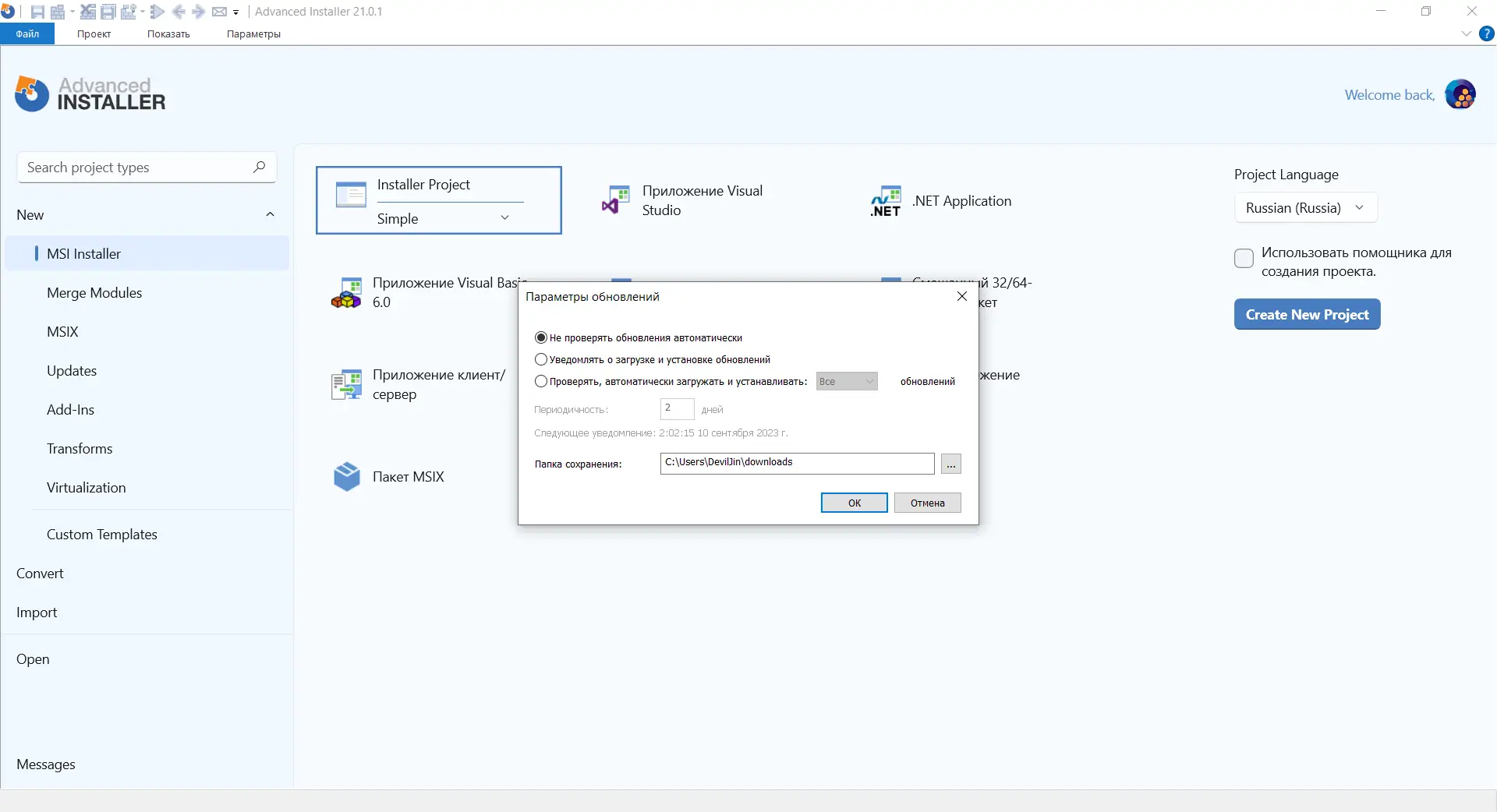Click the Периодичность days field

tap(678, 408)
